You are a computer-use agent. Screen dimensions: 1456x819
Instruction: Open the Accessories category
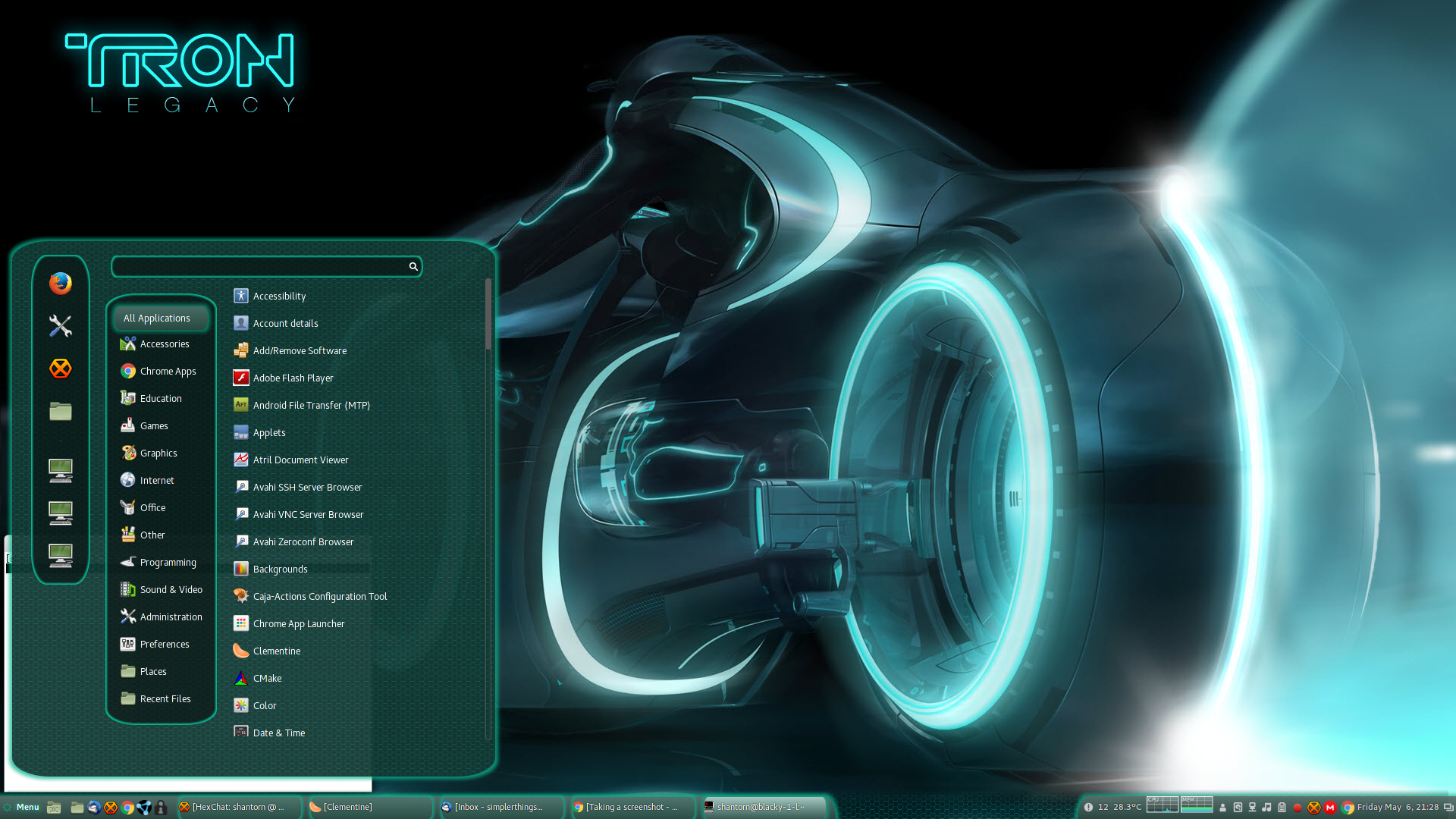click(161, 344)
